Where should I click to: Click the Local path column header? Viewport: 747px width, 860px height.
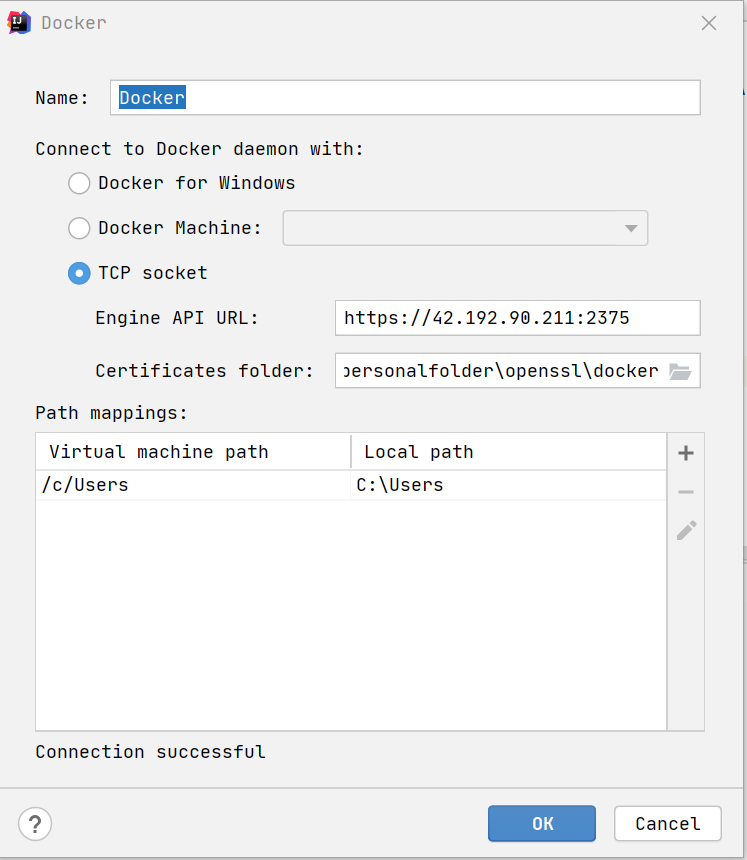(508, 452)
